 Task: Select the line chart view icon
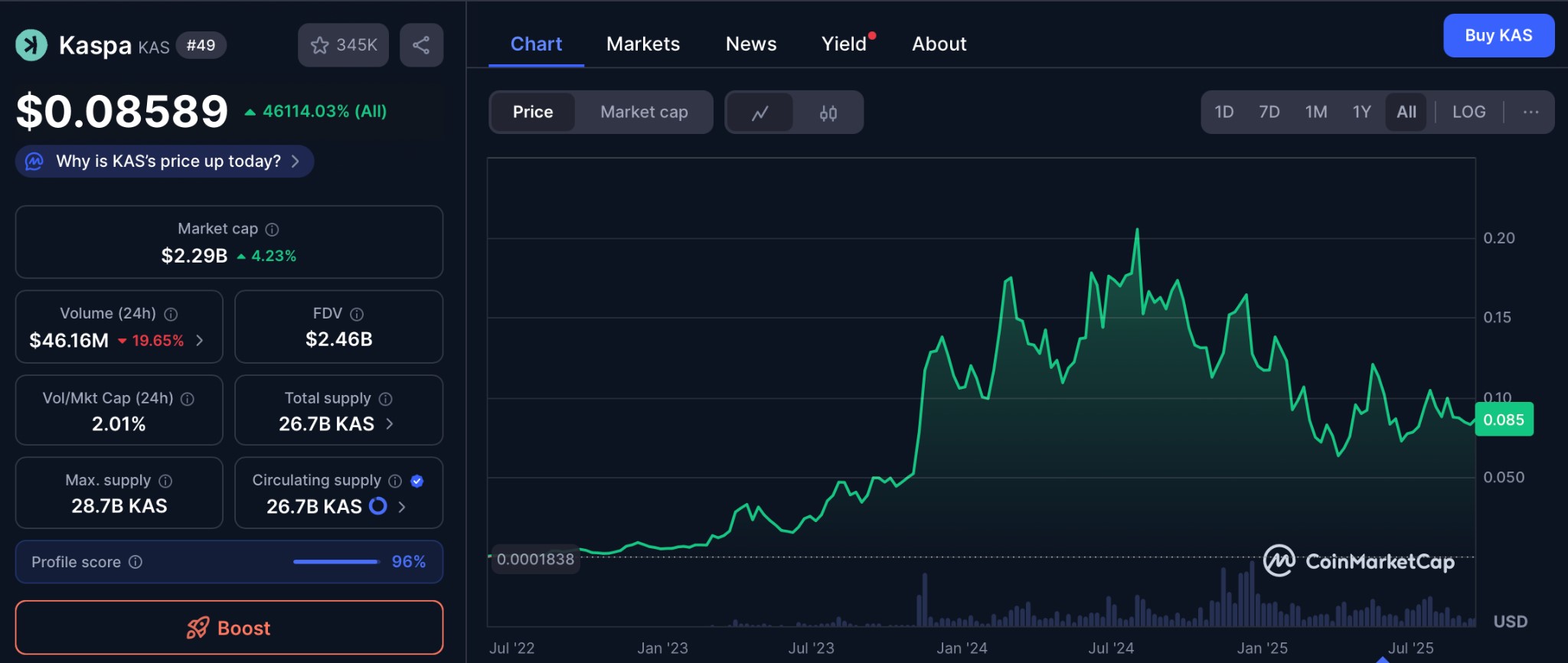pyautogui.click(x=759, y=113)
